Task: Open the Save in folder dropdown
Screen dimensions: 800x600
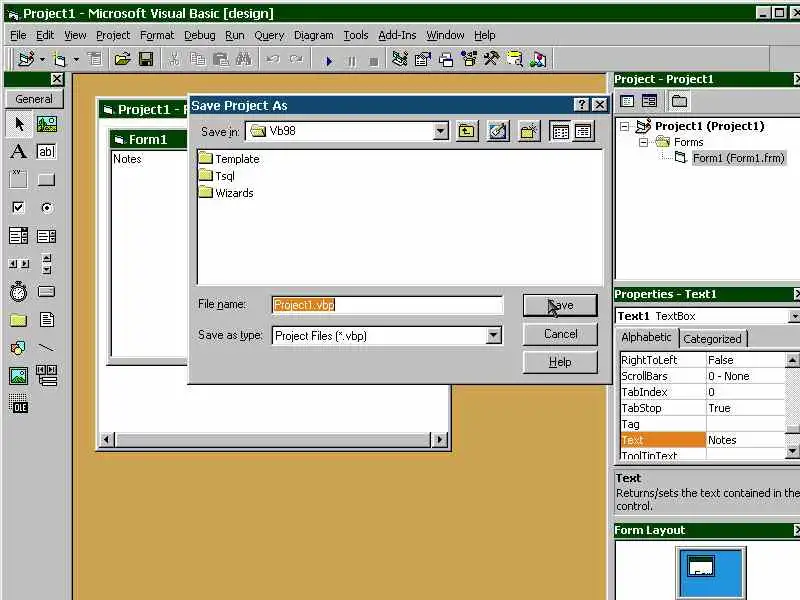Action: pos(440,131)
